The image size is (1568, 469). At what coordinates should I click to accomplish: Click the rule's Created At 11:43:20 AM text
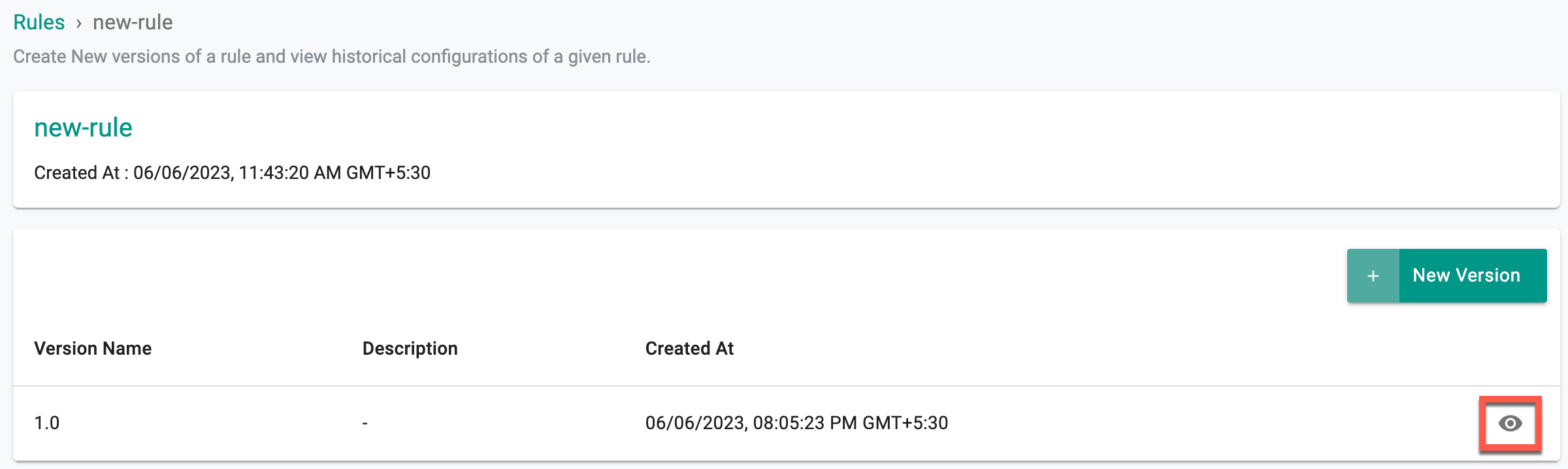coord(232,172)
